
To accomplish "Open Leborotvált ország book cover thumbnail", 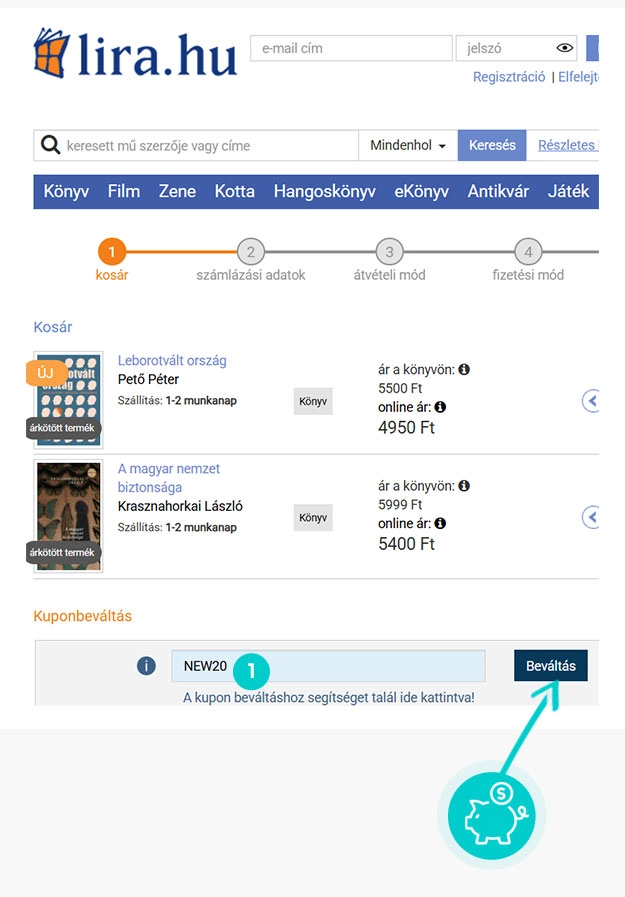I will (68, 400).
